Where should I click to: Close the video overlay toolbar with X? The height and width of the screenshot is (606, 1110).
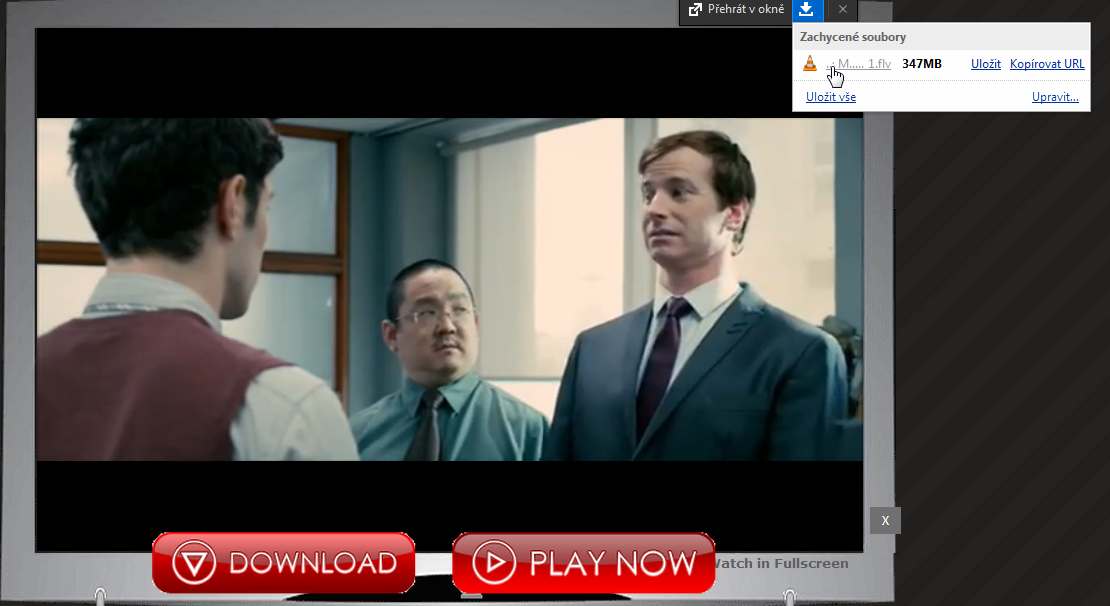point(842,10)
